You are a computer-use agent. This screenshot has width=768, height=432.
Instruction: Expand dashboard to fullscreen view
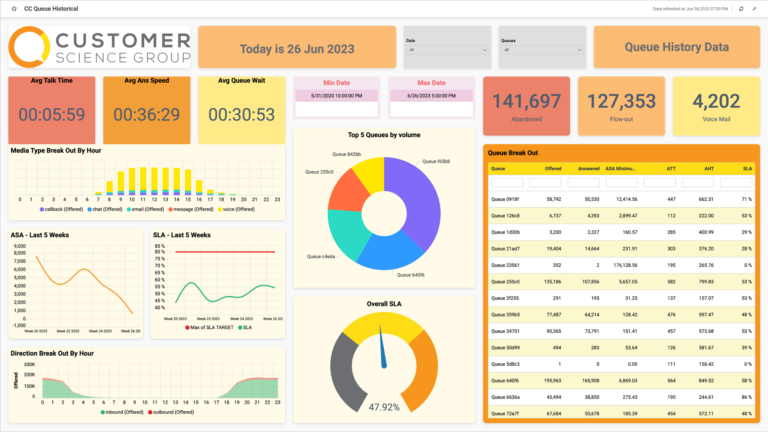[753, 8]
